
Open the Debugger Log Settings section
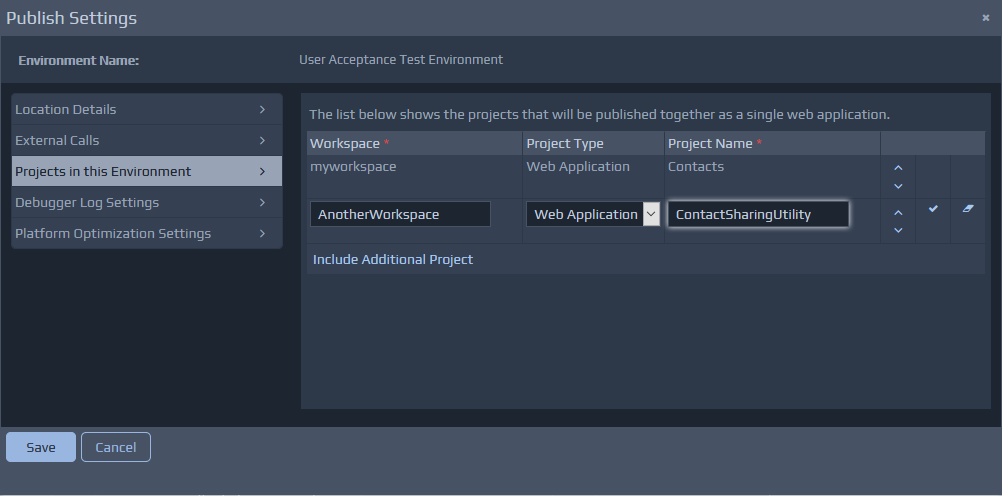87,202
